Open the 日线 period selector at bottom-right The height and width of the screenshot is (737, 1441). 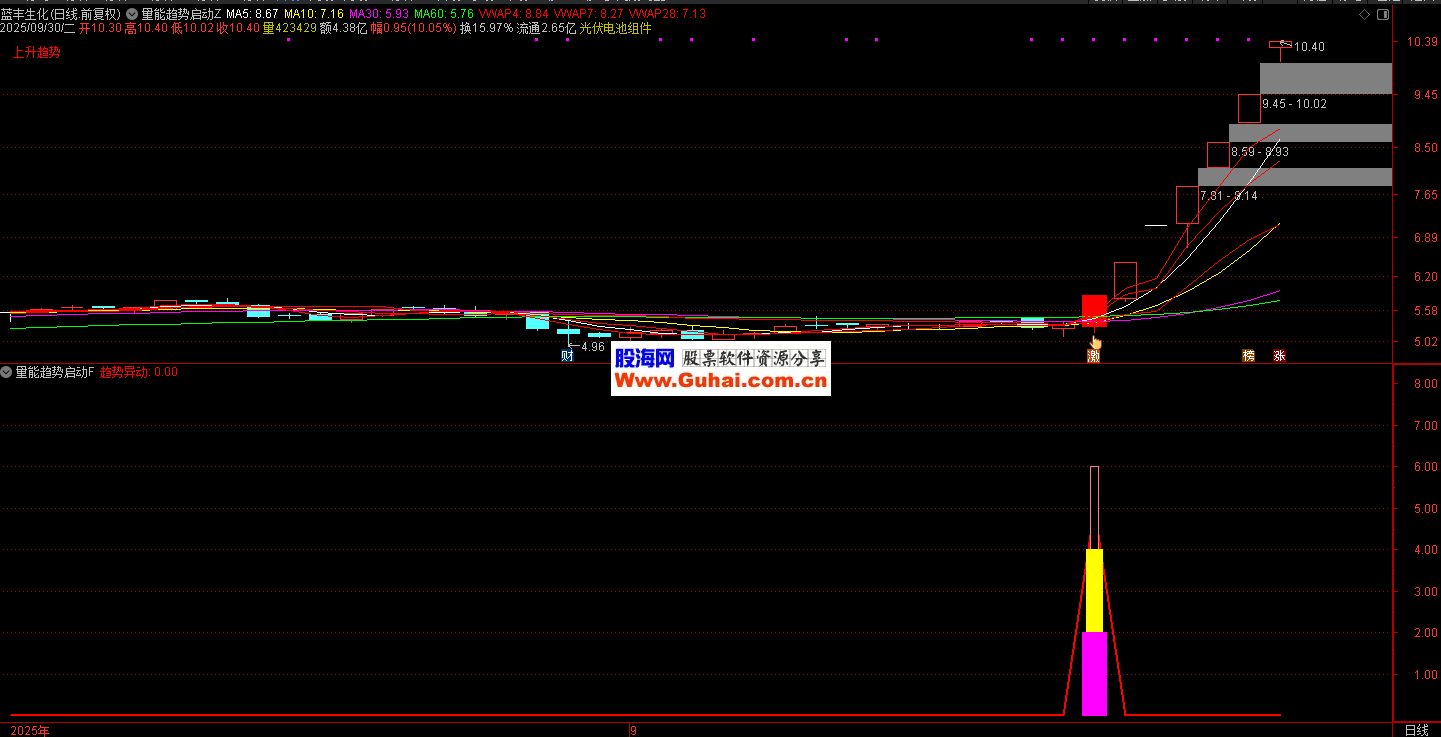click(1416, 730)
